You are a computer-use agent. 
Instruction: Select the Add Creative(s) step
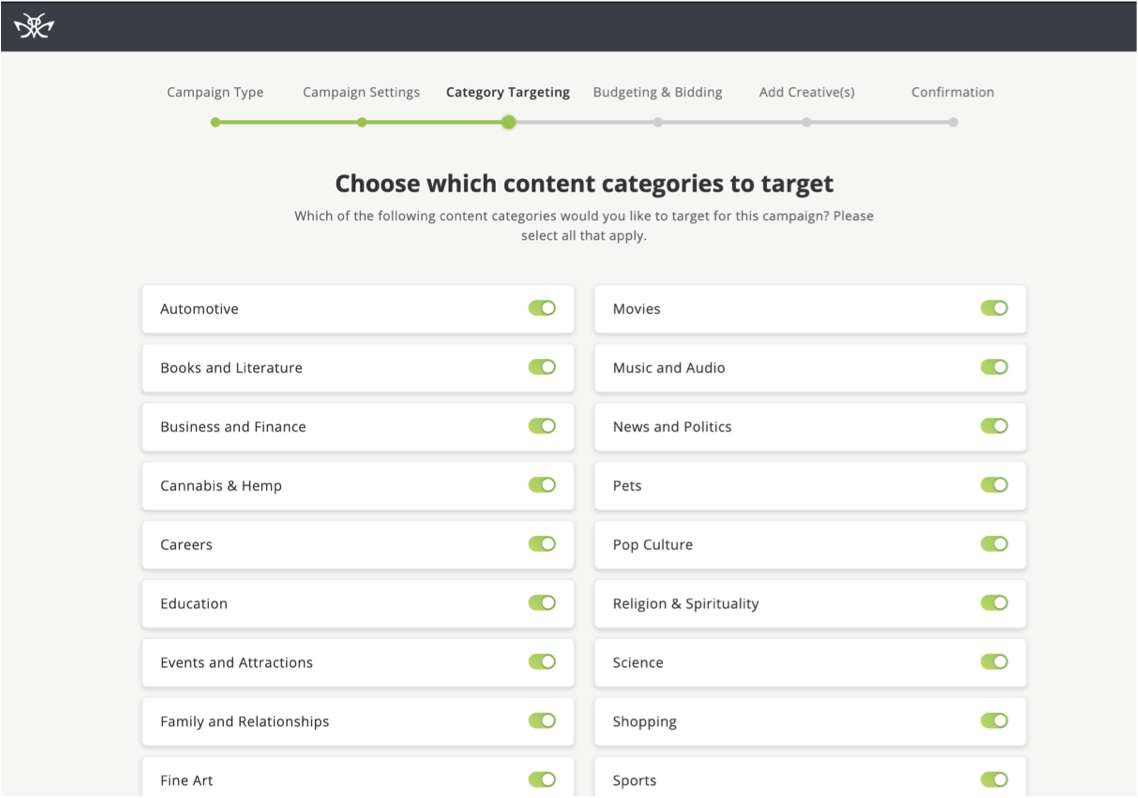click(x=806, y=92)
